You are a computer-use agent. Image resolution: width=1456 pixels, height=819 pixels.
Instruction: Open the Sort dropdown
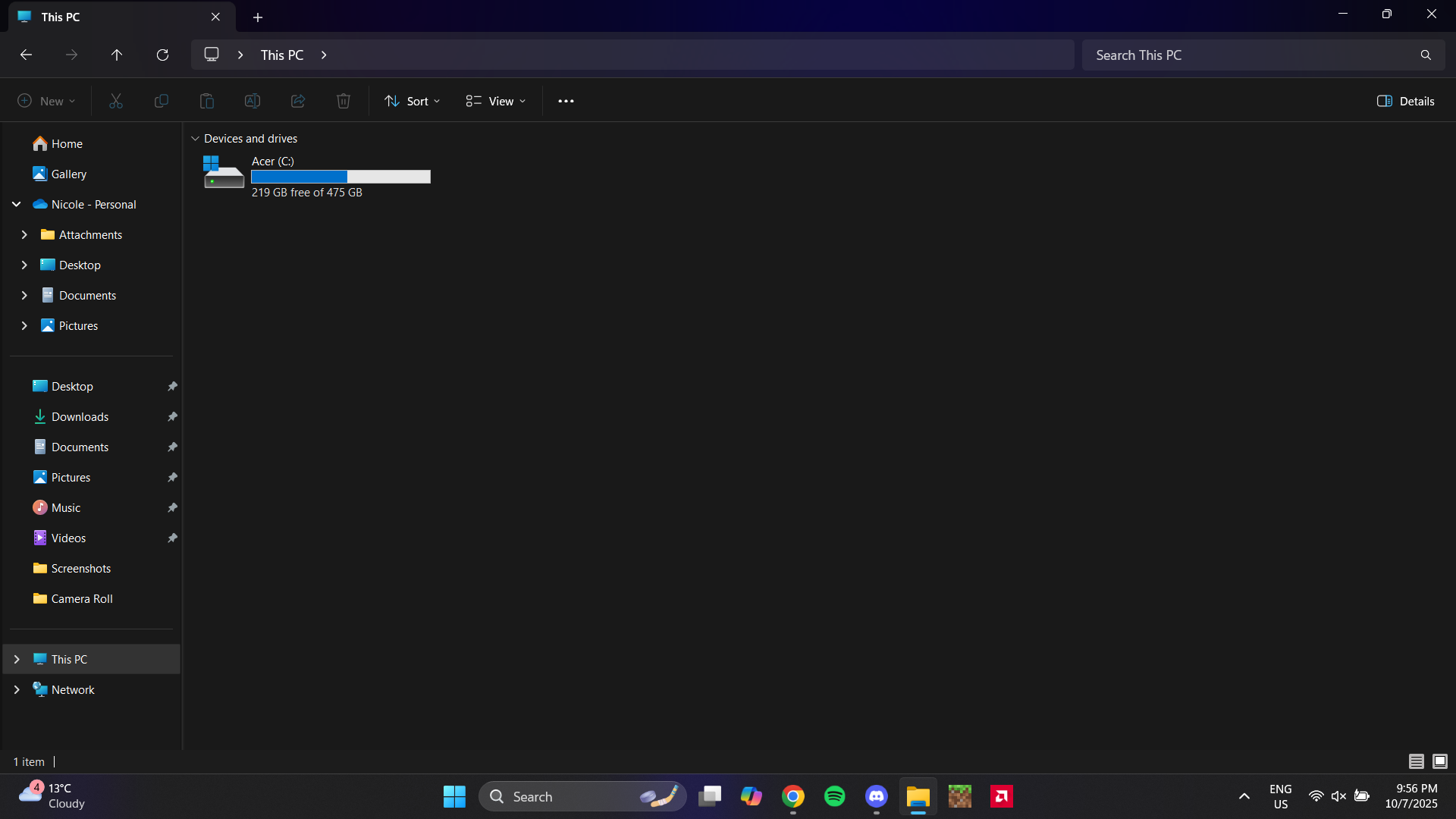click(412, 100)
